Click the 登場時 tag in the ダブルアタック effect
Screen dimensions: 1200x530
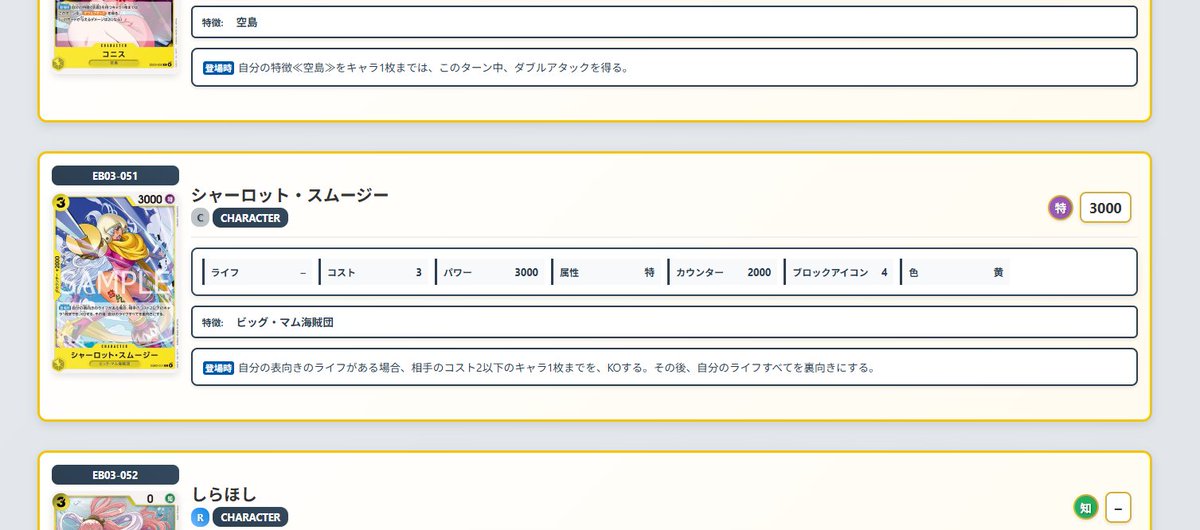pos(219,68)
